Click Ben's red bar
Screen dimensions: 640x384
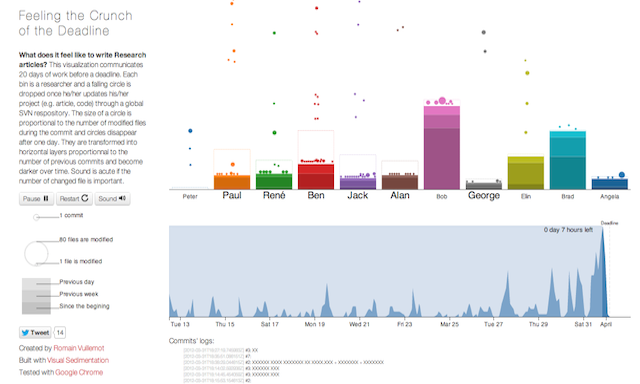(x=316, y=177)
